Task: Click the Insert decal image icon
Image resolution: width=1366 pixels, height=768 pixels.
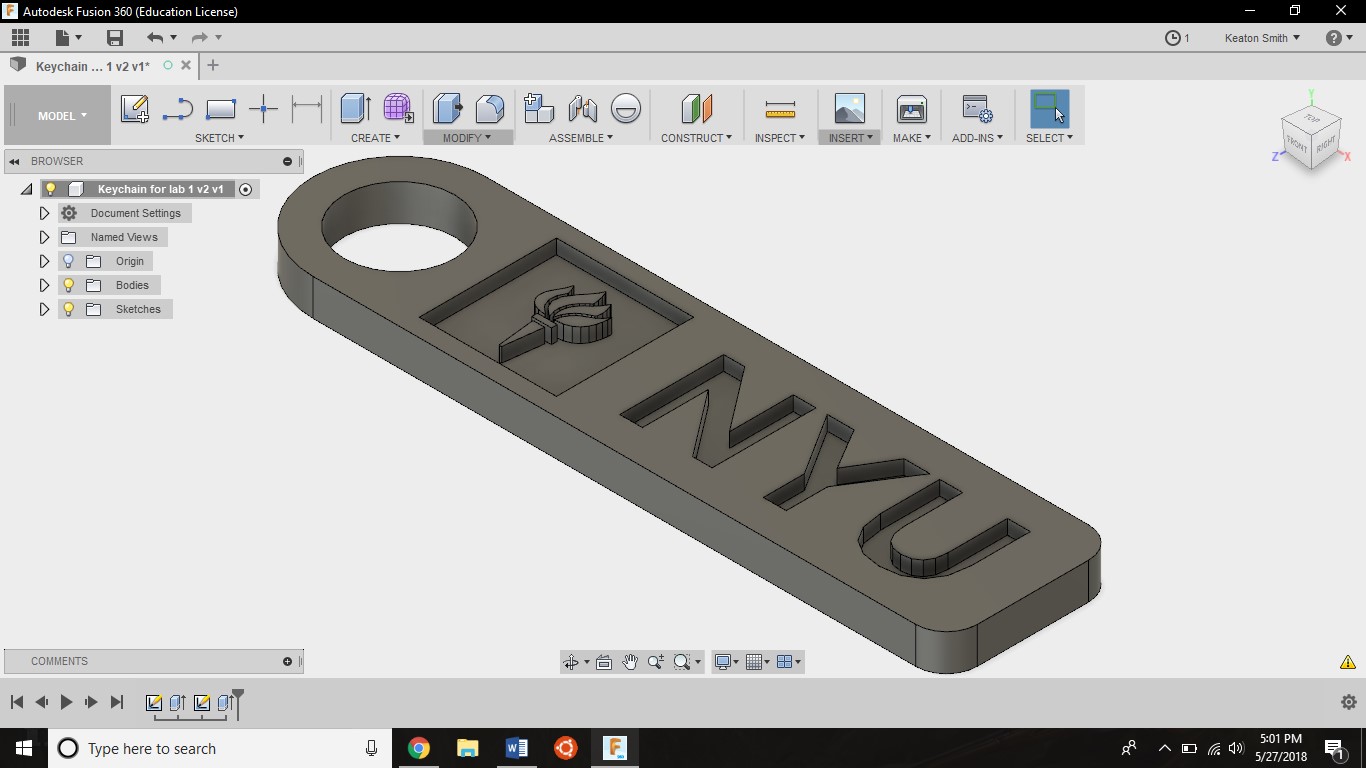Action: (849, 108)
